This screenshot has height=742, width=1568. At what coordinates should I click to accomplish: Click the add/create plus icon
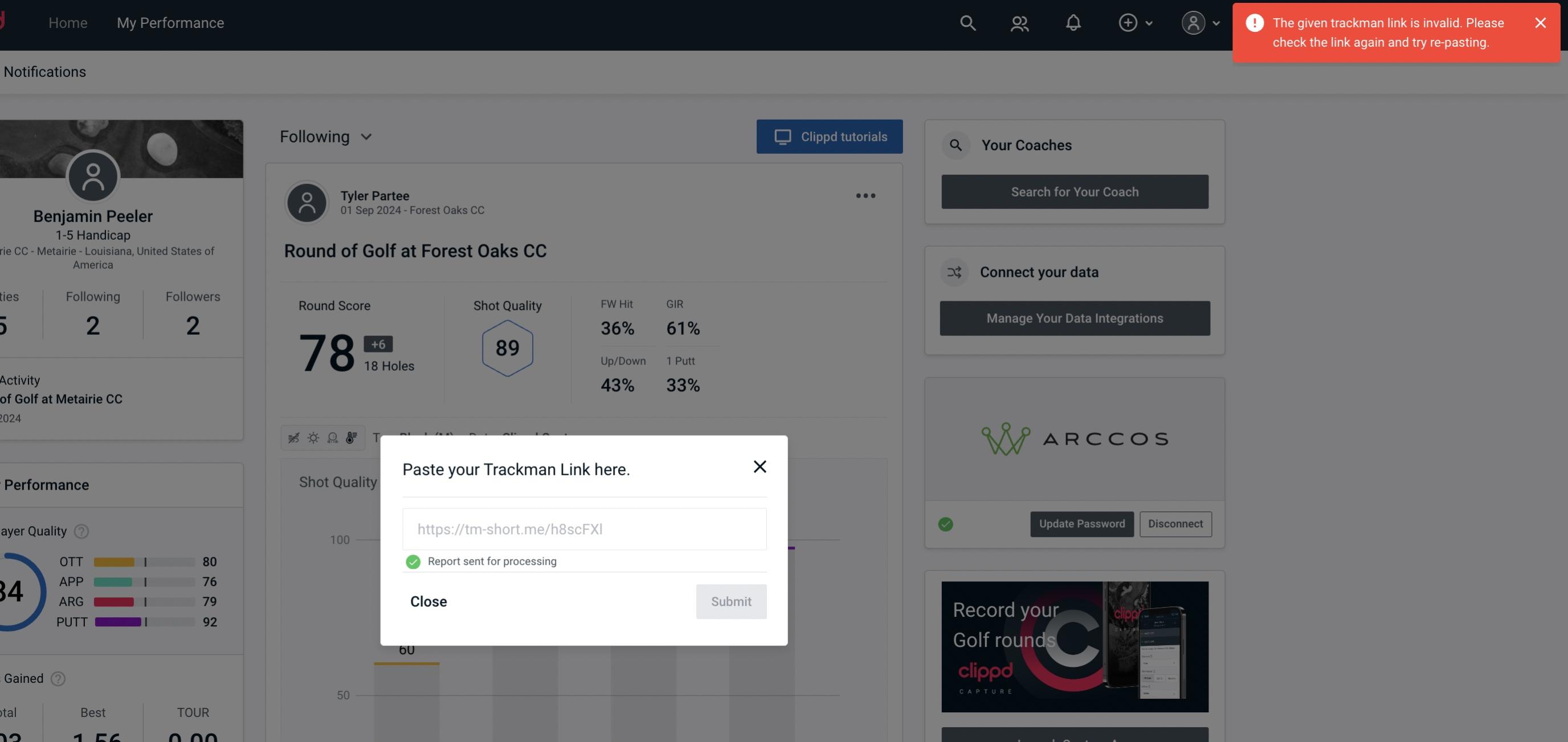[x=1128, y=22]
